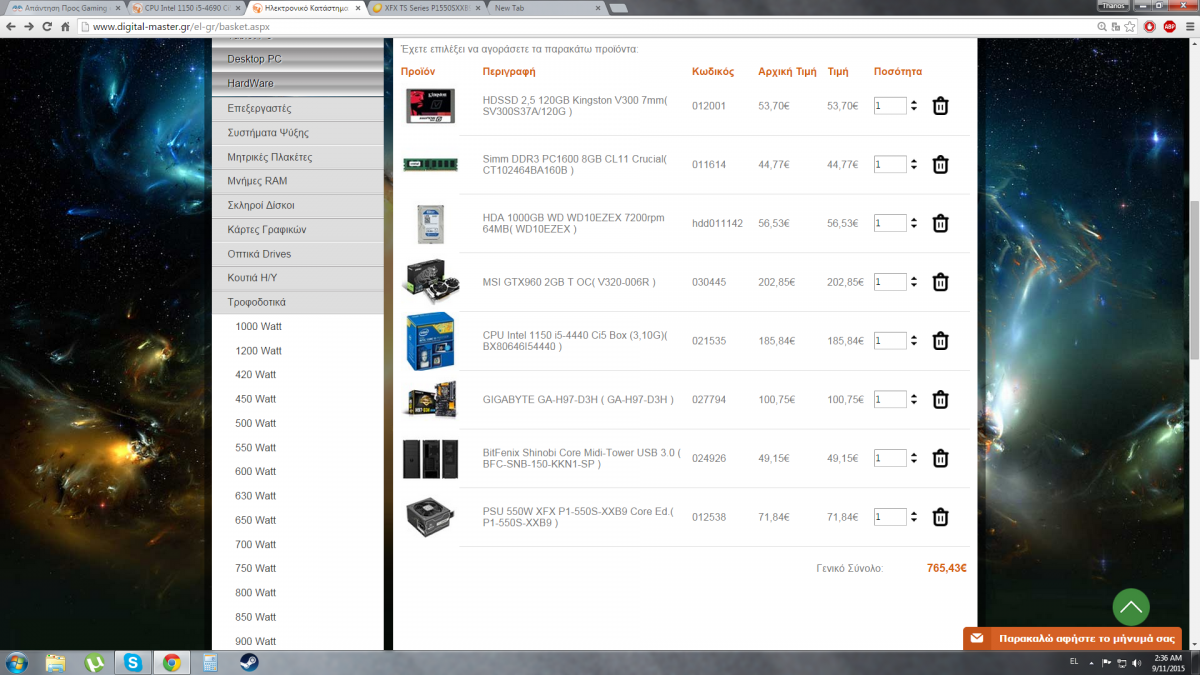
Task: Adjust quantity stepper for BitFenix case
Action: pyautogui.click(x=913, y=458)
